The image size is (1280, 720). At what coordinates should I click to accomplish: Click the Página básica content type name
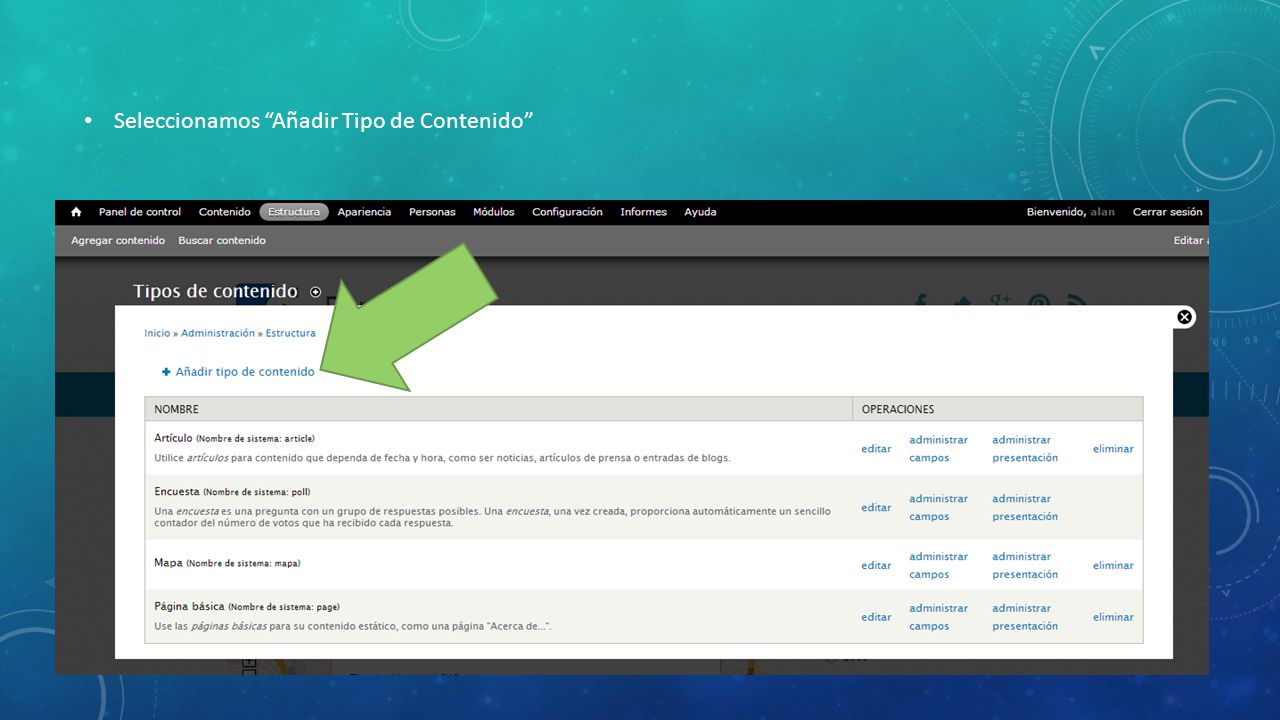click(189, 606)
